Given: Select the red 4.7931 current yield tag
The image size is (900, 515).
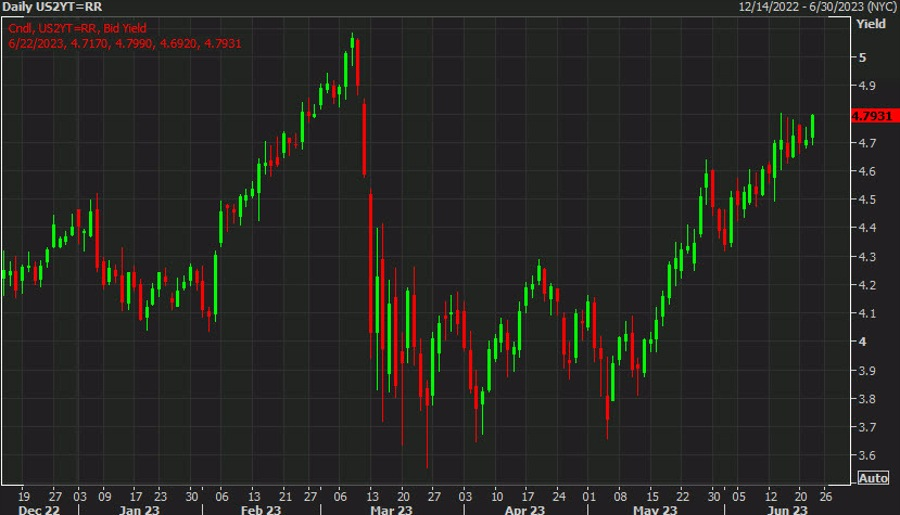Looking at the screenshot, I should pos(870,116).
